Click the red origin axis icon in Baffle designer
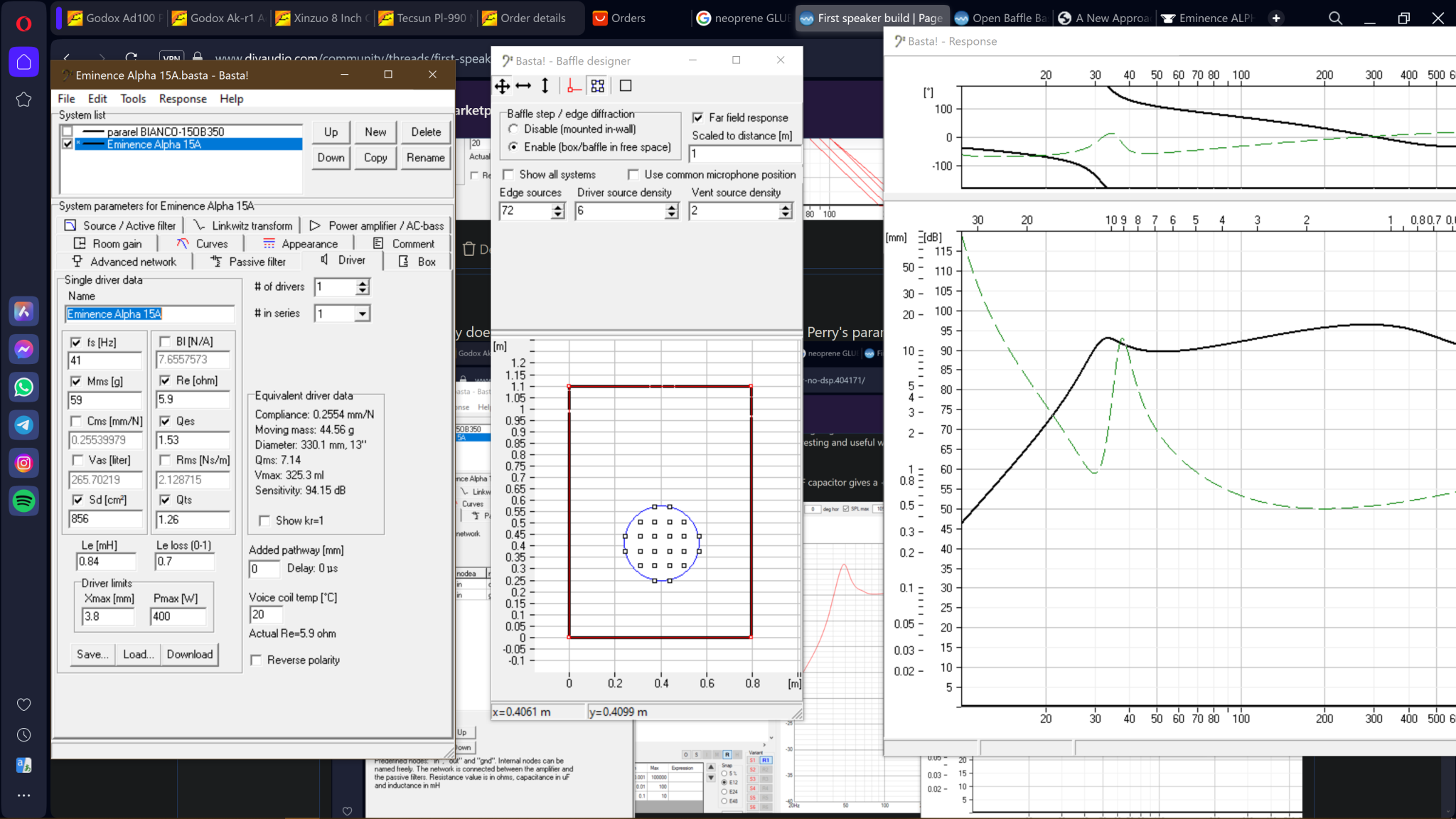The width and height of the screenshot is (1456, 819). point(574,86)
